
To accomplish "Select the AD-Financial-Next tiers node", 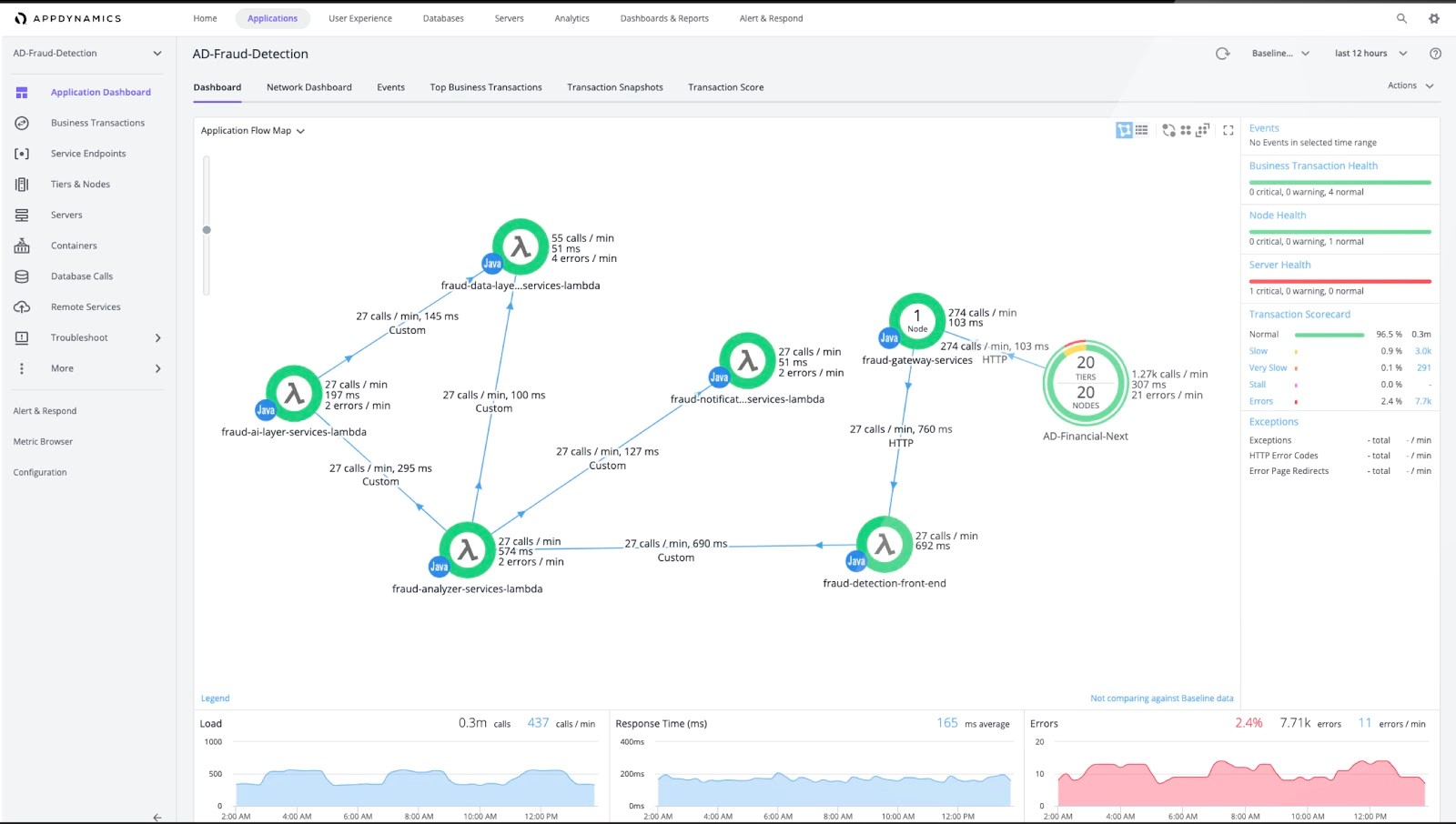I will click(1086, 383).
